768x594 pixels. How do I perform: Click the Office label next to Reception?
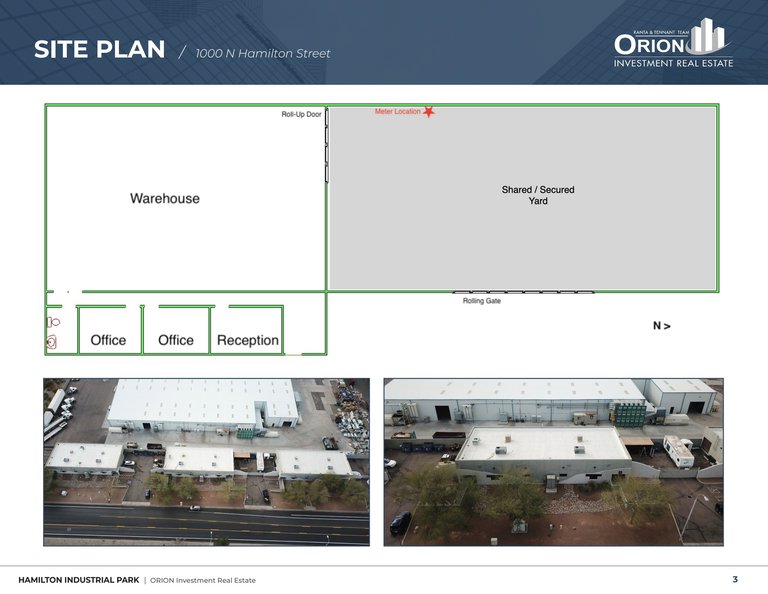(x=176, y=340)
